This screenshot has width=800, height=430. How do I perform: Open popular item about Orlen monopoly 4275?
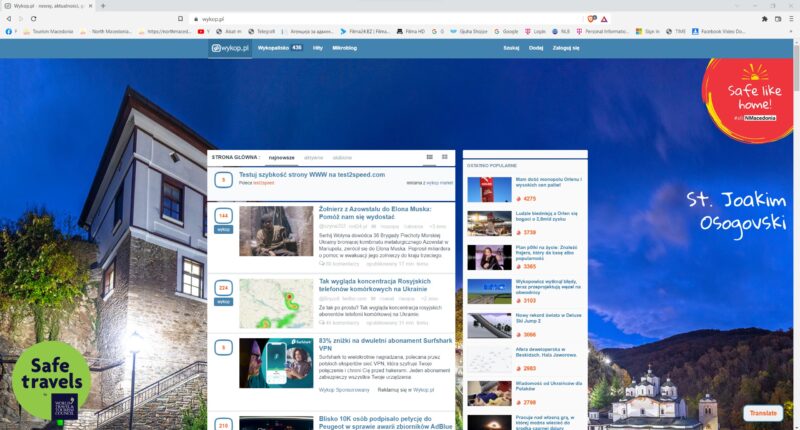click(548, 182)
